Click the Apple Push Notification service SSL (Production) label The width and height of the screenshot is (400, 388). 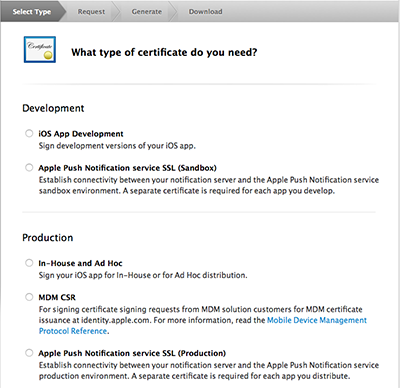pos(132,353)
